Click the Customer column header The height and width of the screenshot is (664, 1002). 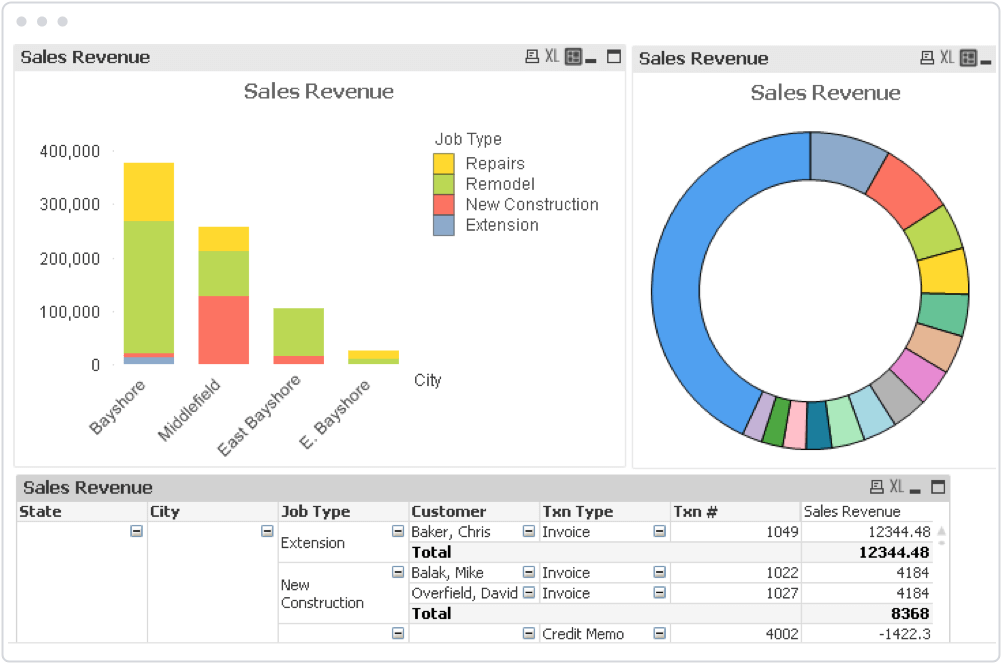(449, 511)
